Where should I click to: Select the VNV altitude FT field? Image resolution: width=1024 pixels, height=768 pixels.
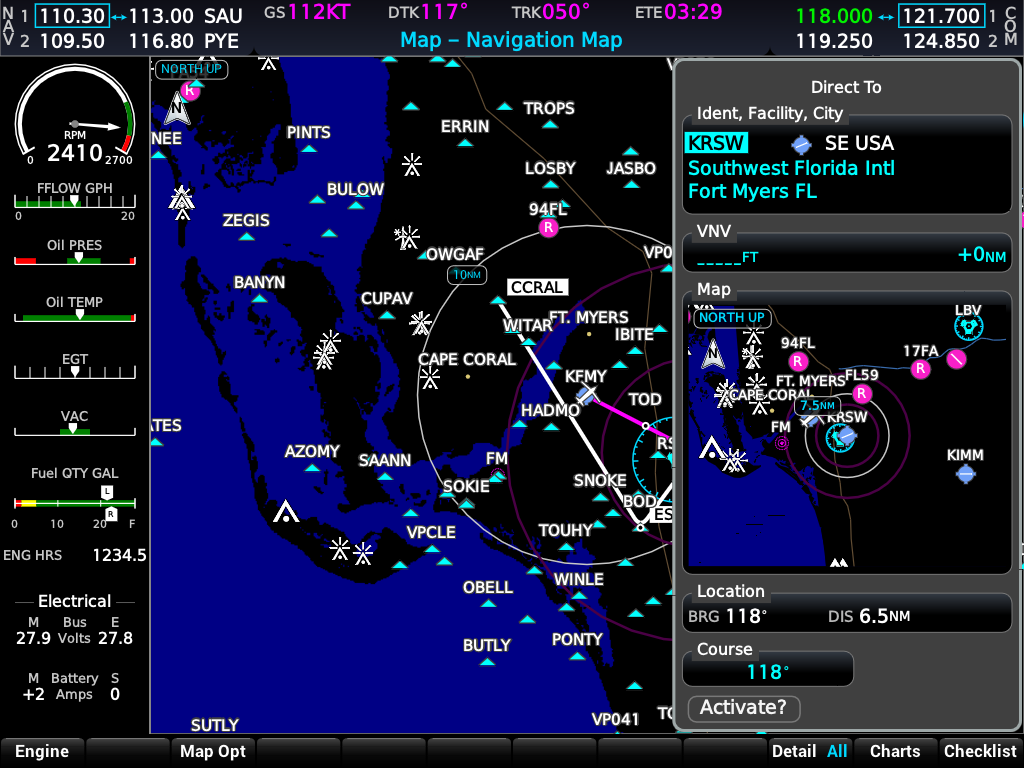click(x=728, y=257)
